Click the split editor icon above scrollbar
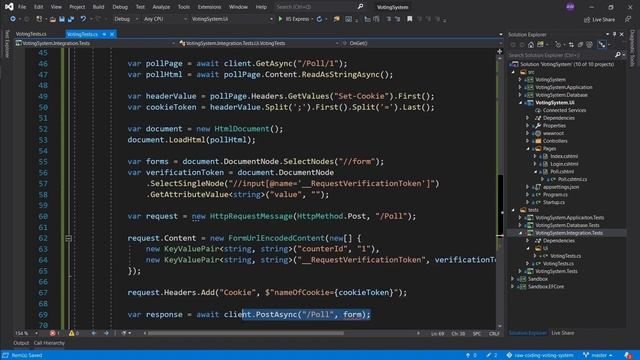 point(500,51)
